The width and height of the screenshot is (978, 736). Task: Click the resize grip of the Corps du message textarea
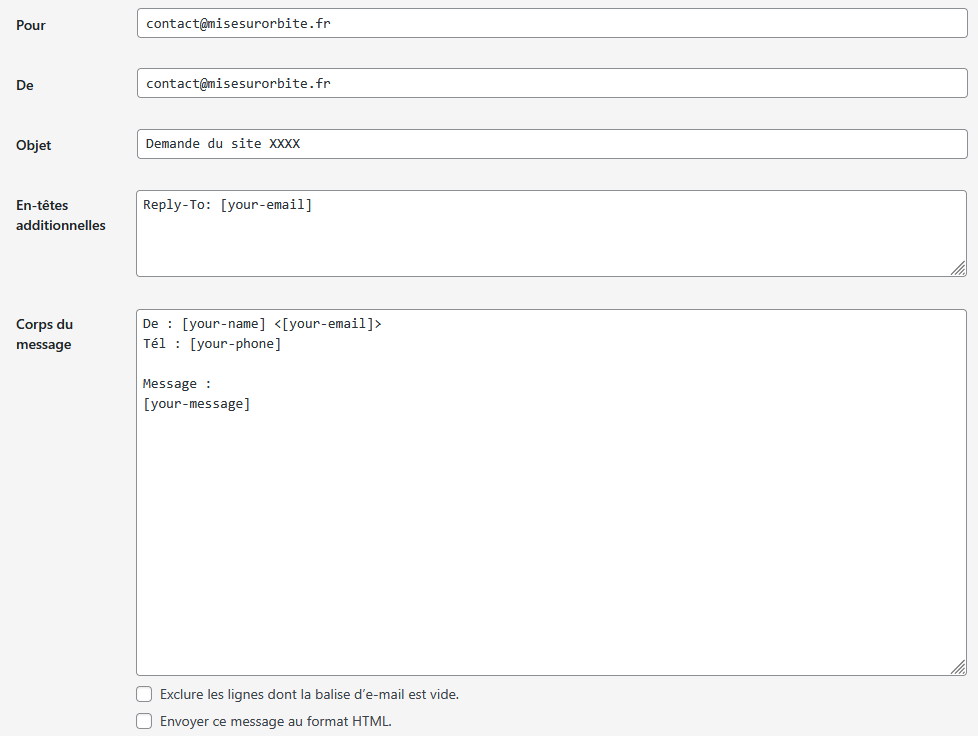click(x=958, y=666)
